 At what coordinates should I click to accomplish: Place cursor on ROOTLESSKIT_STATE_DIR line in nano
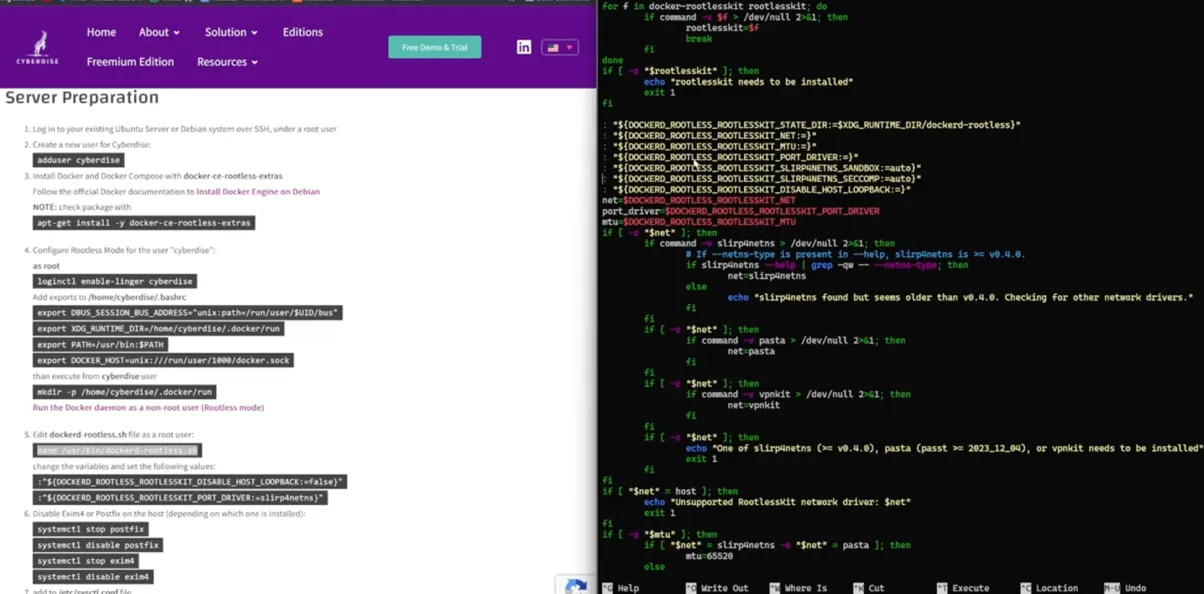pos(811,125)
